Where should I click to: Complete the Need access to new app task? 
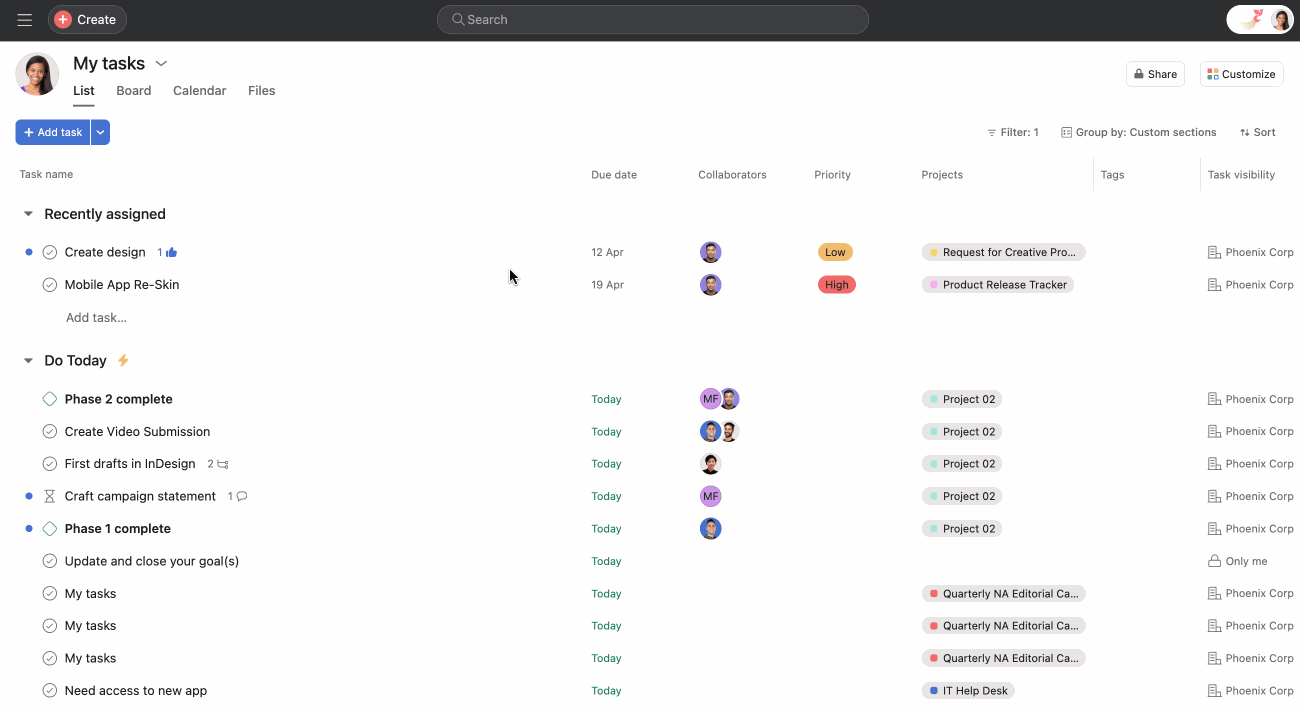(x=50, y=691)
